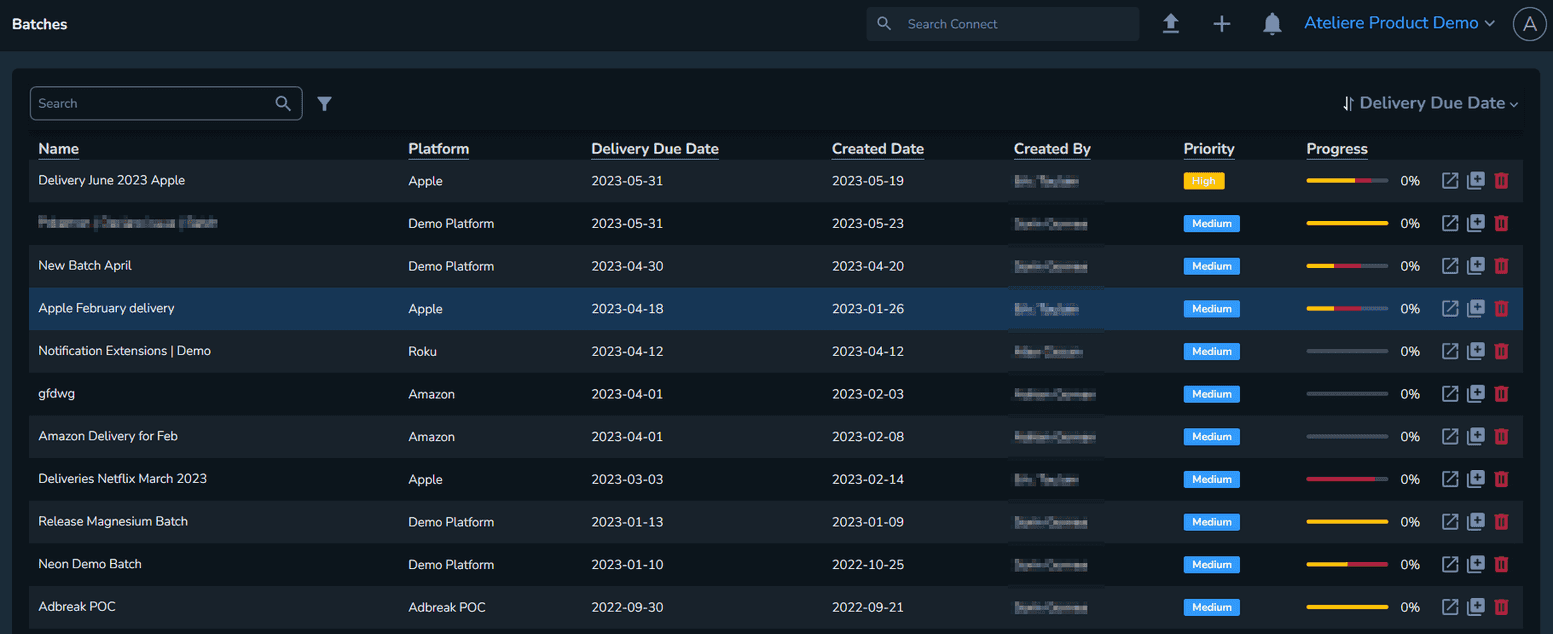The height and width of the screenshot is (634, 1553).
Task: Open the 'New Batch April' batch in a new view
Action: point(1450,266)
